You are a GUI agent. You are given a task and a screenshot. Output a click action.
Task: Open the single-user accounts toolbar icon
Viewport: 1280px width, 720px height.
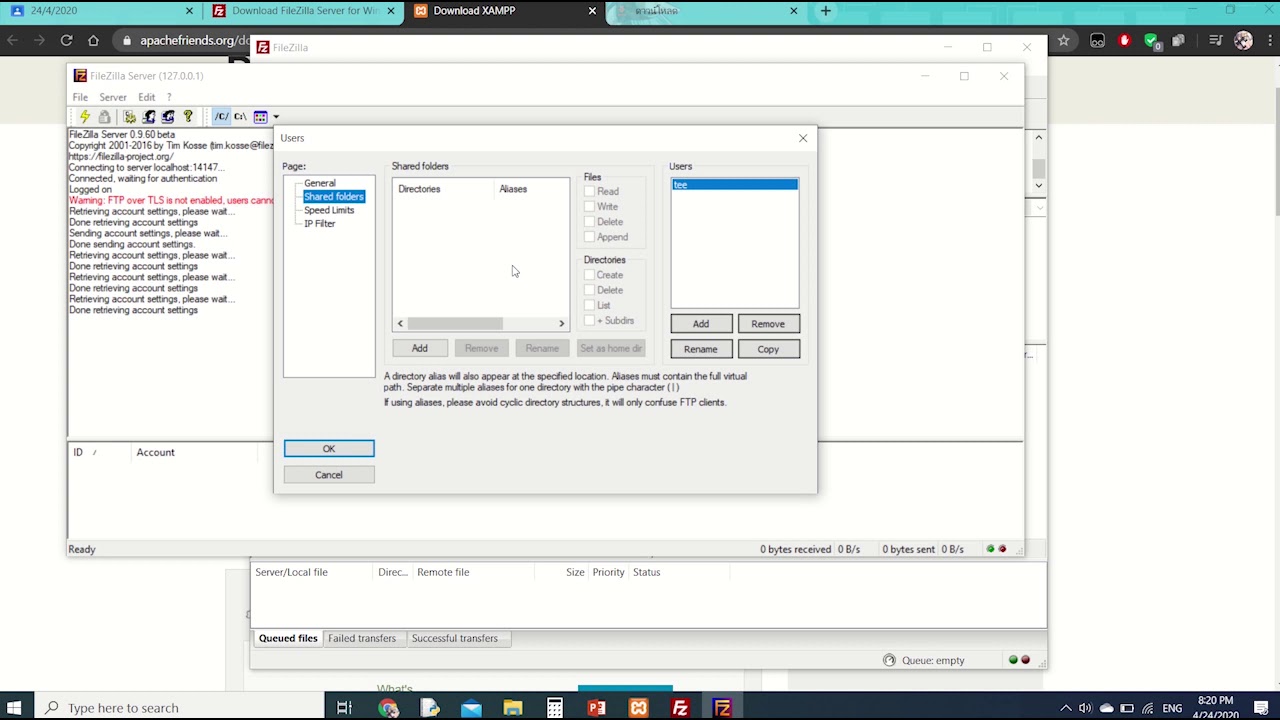click(149, 117)
